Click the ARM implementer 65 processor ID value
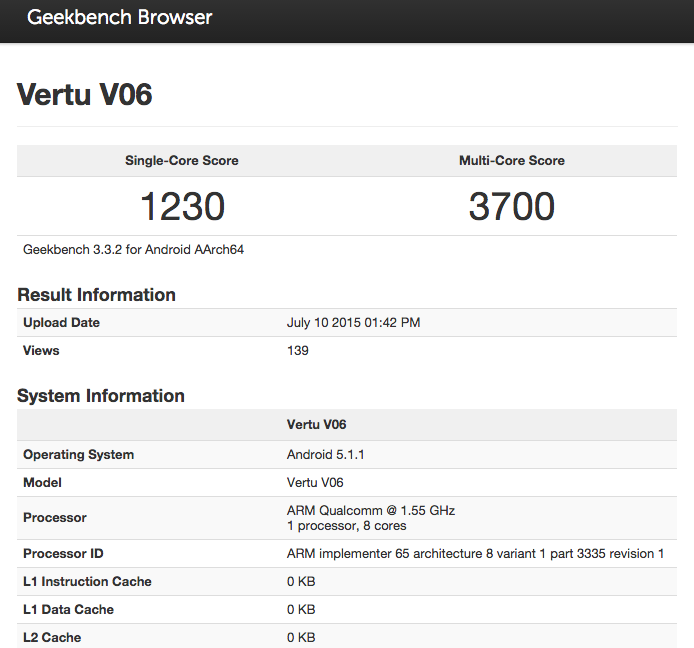The image size is (694, 648). coord(475,554)
